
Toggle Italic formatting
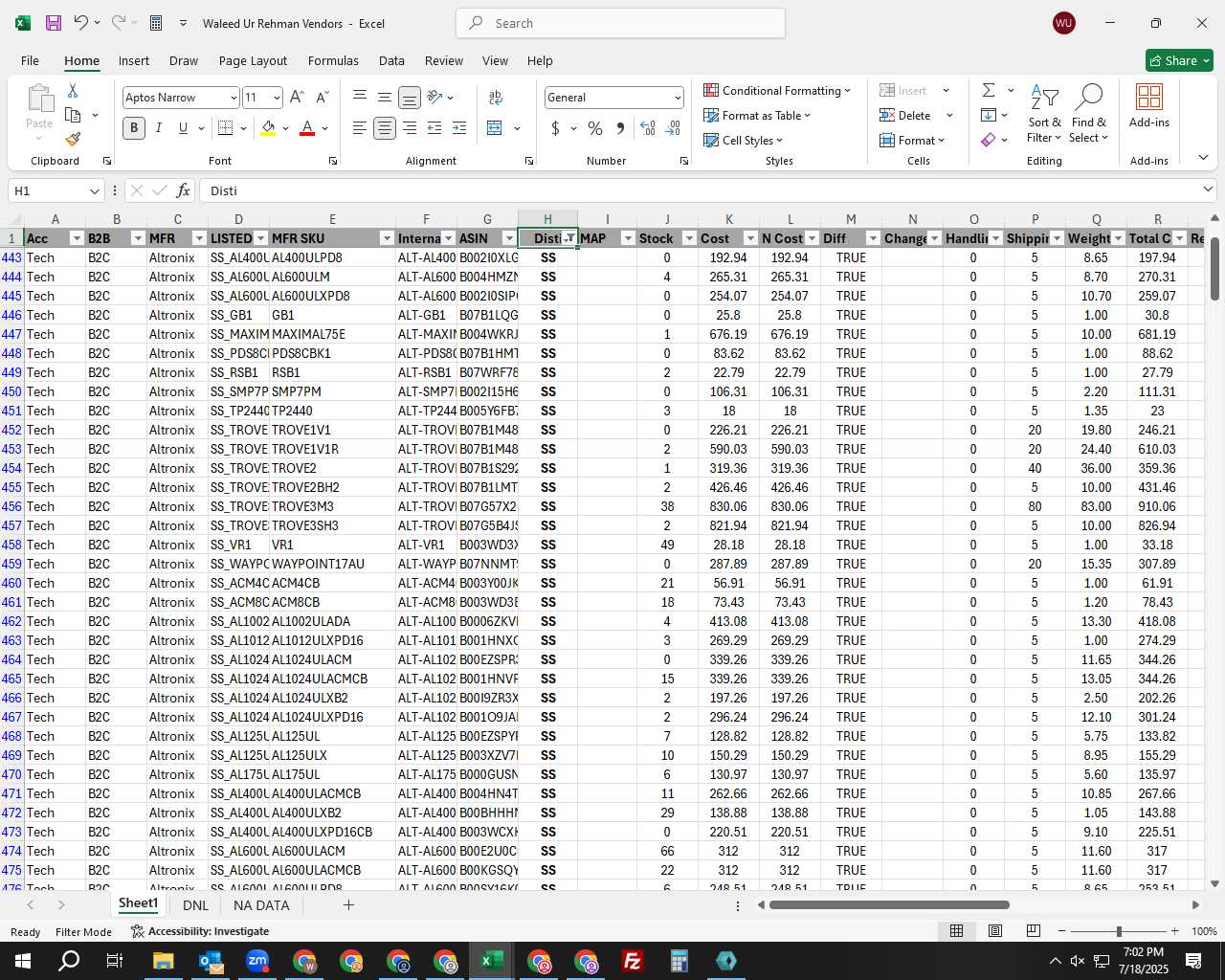click(158, 127)
